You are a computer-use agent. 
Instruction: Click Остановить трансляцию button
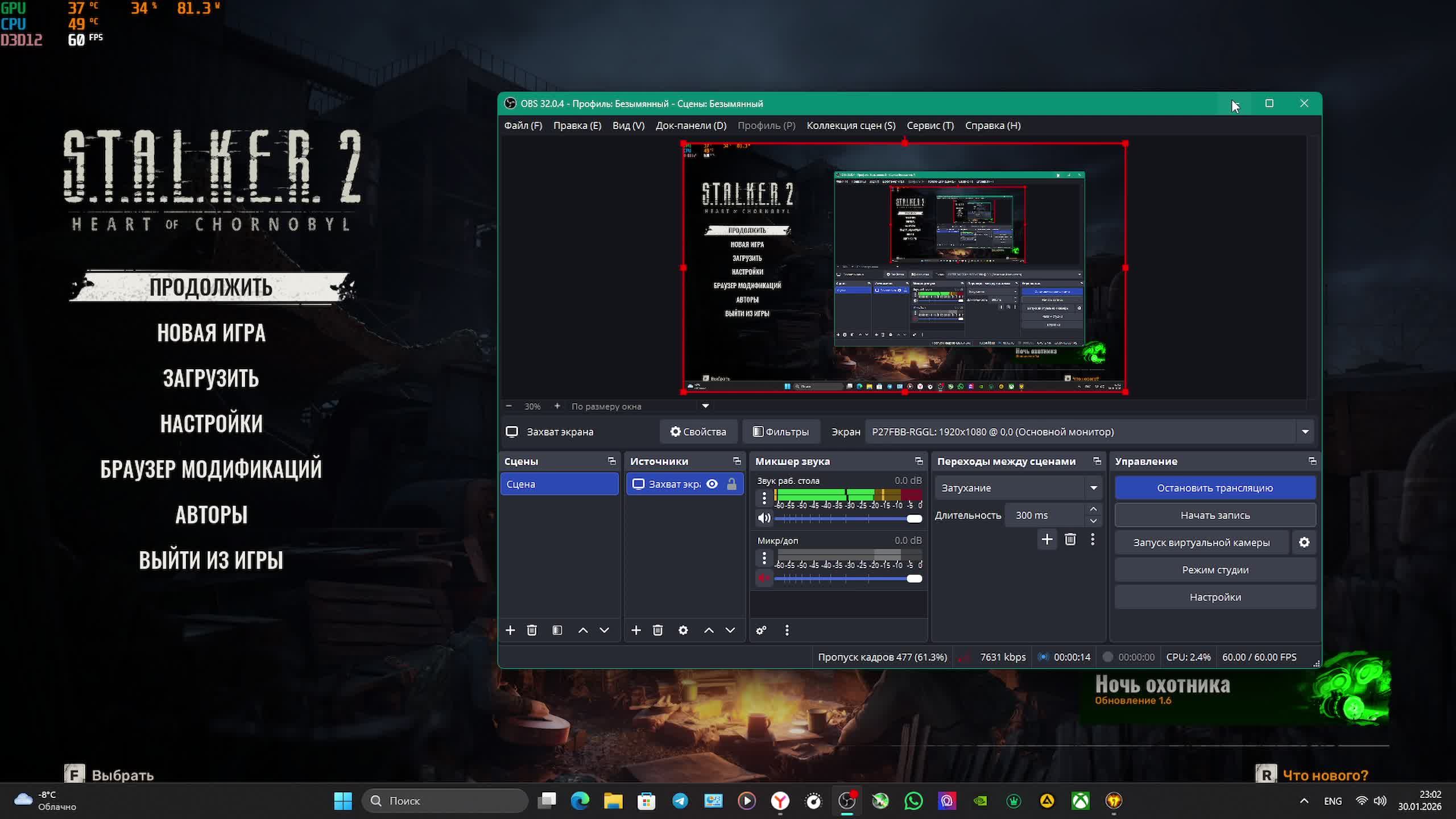click(x=1215, y=488)
